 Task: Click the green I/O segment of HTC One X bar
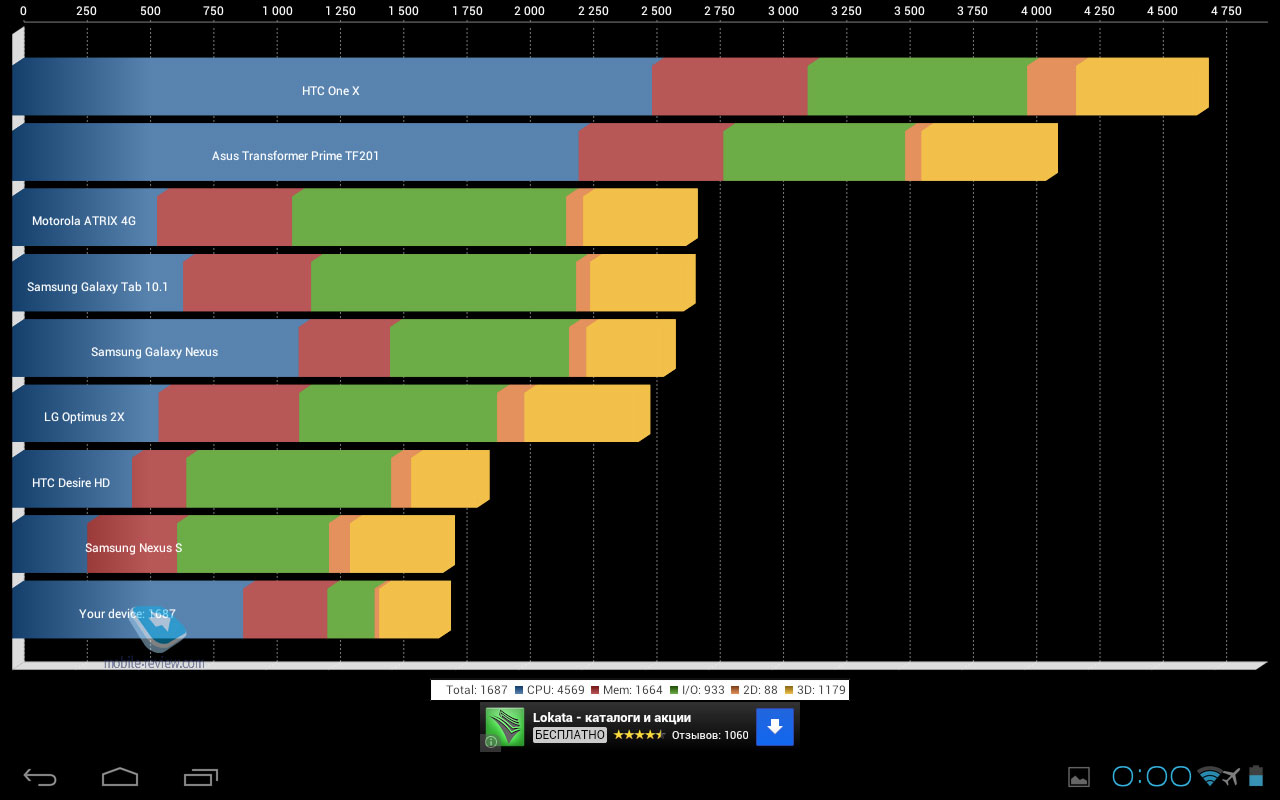click(x=917, y=87)
